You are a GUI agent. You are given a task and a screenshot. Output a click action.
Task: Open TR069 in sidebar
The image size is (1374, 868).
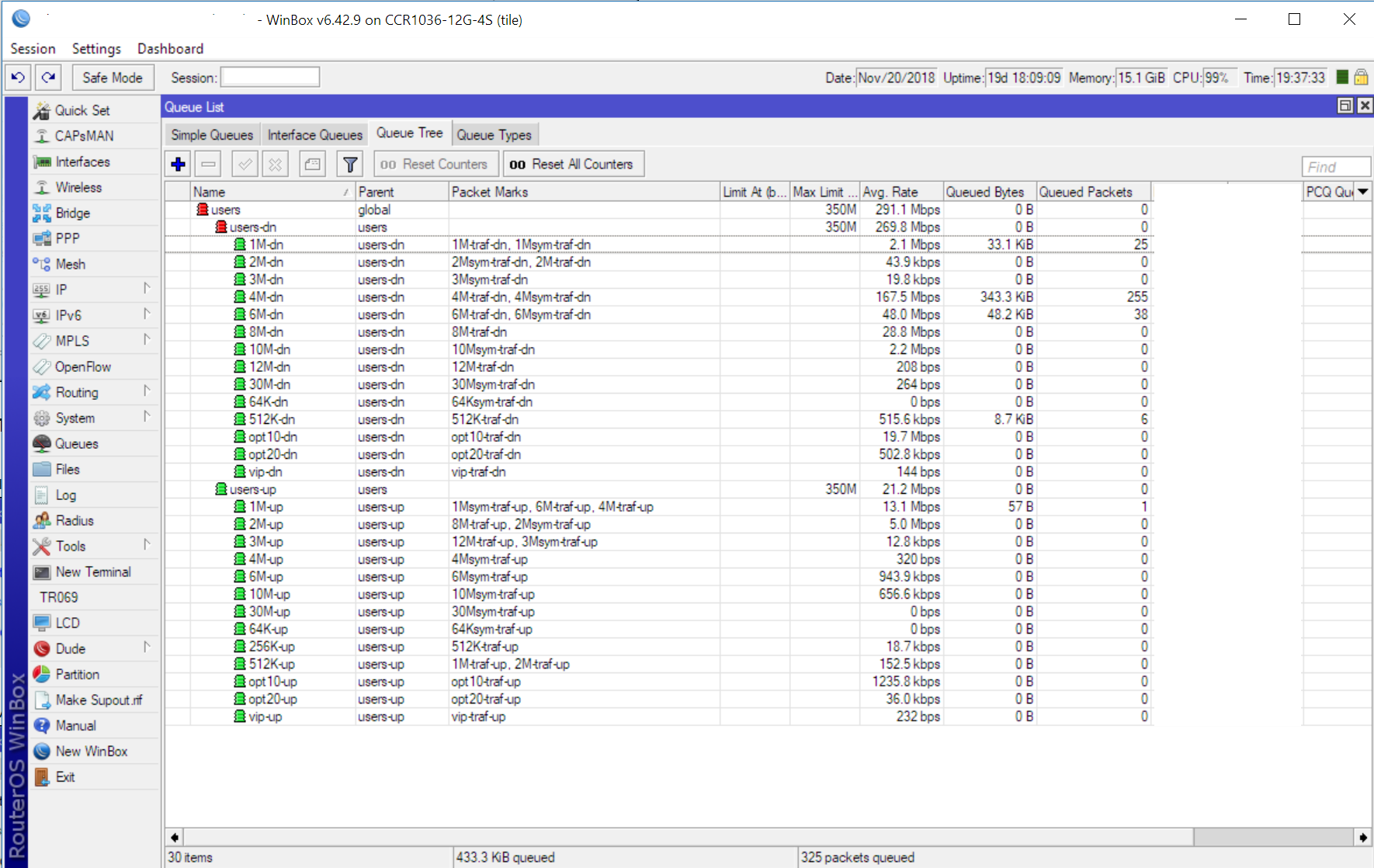pyautogui.click(x=94, y=597)
